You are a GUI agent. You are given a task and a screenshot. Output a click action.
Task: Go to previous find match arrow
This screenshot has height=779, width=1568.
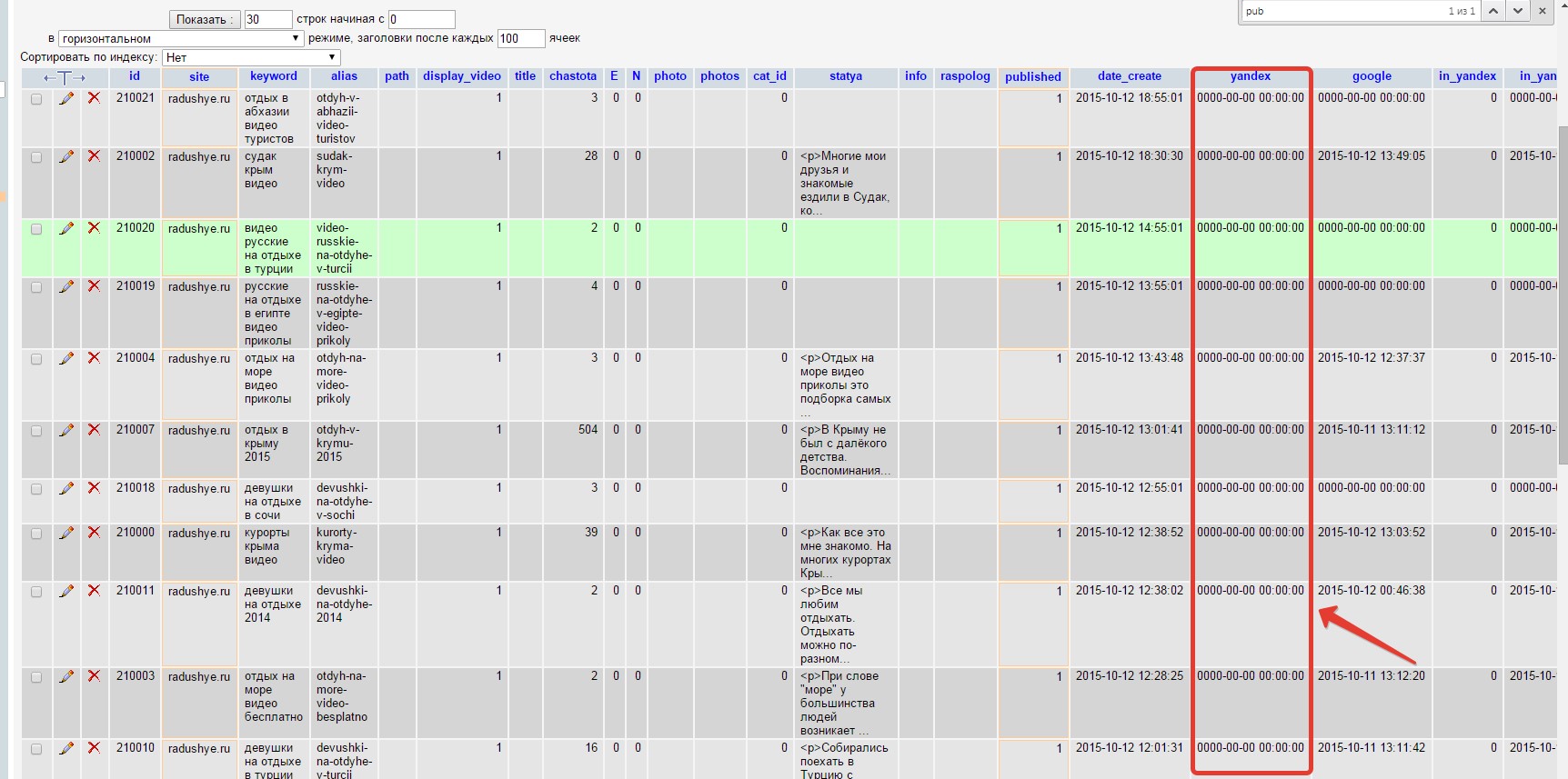click(1493, 11)
